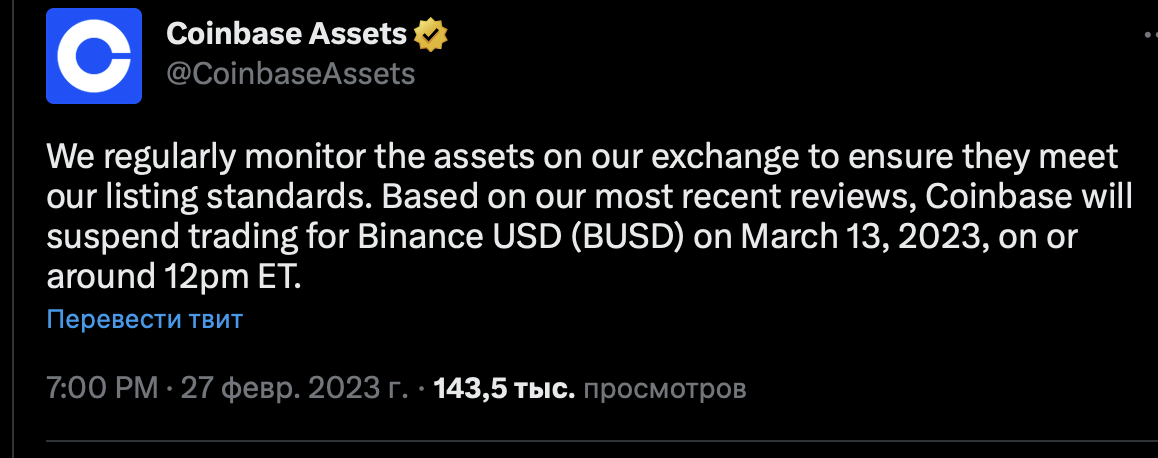View the 143,5 тыс. view count
The width and height of the screenshot is (1158, 458).
click(x=504, y=389)
